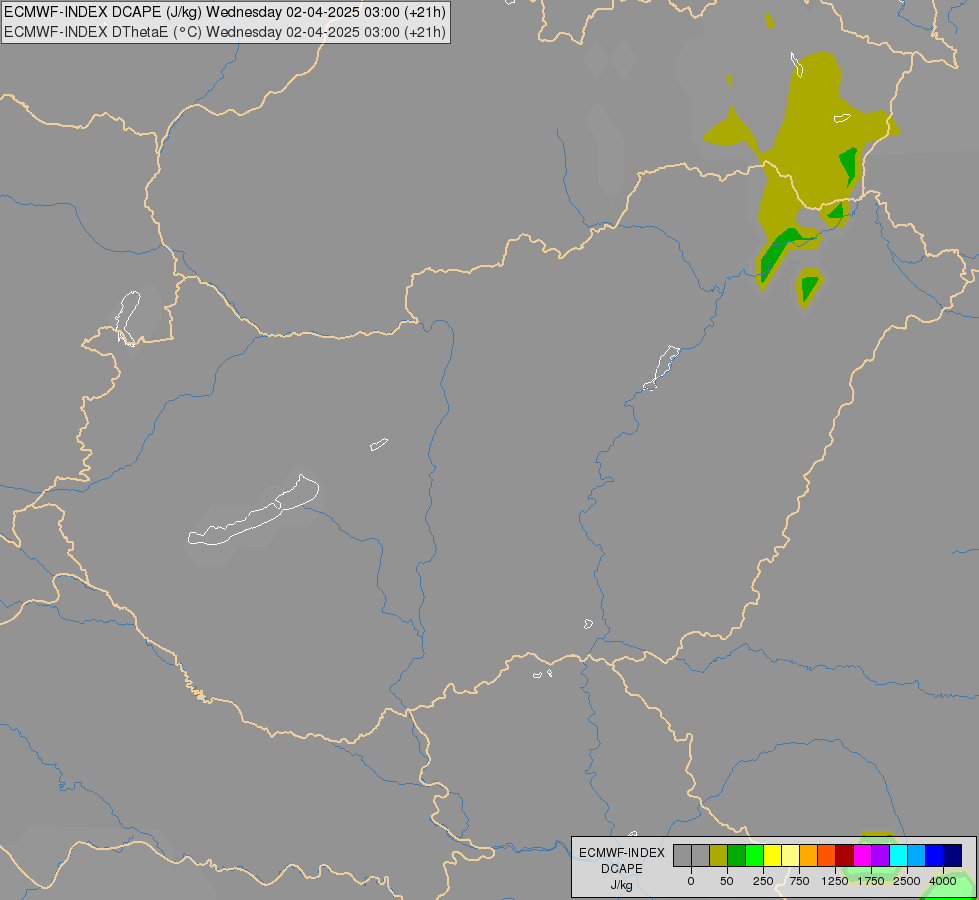Pick the red-orange 1250 J/kg swatch
The height and width of the screenshot is (900, 979).
pos(827,855)
